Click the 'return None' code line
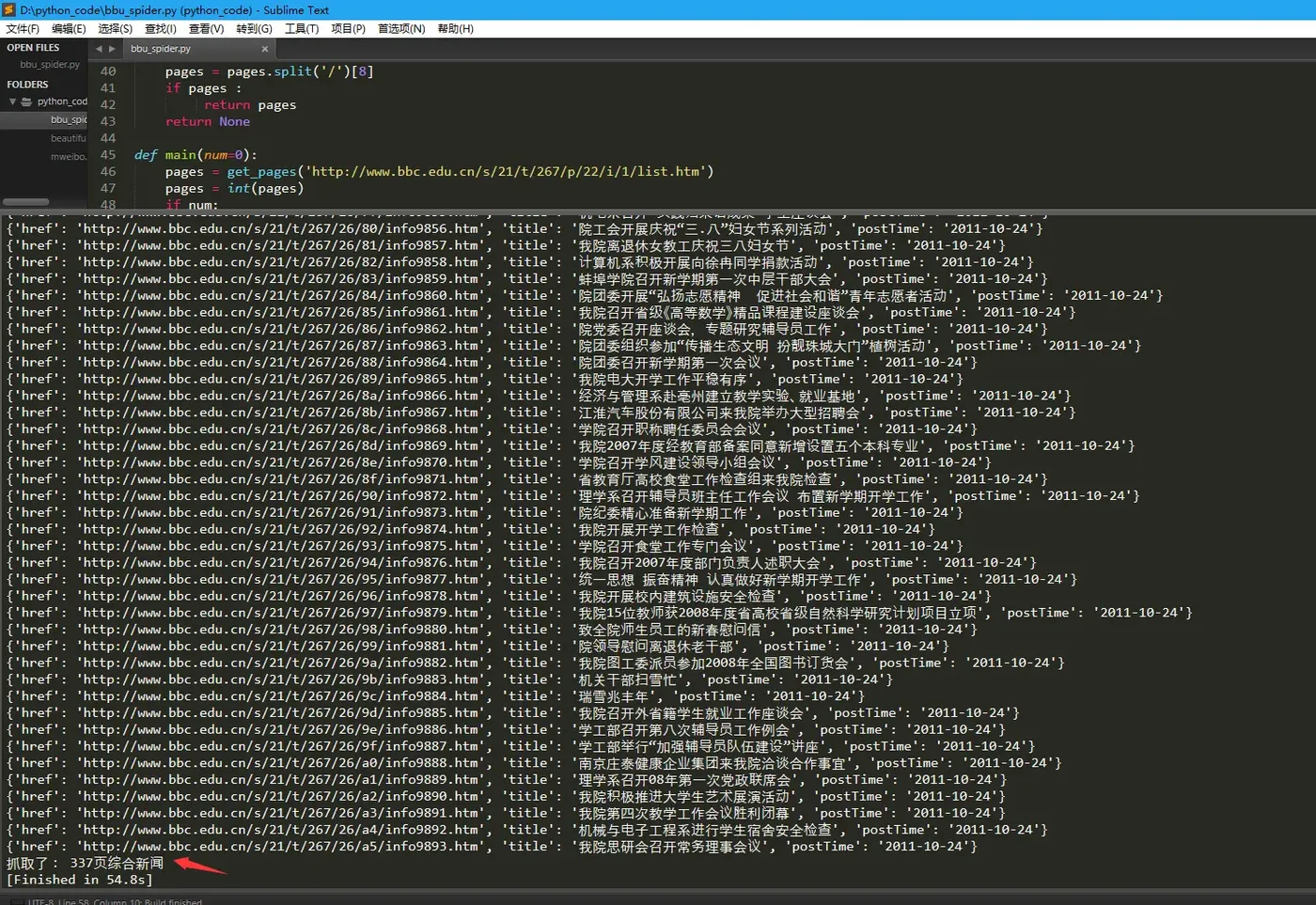 click(x=208, y=122)
